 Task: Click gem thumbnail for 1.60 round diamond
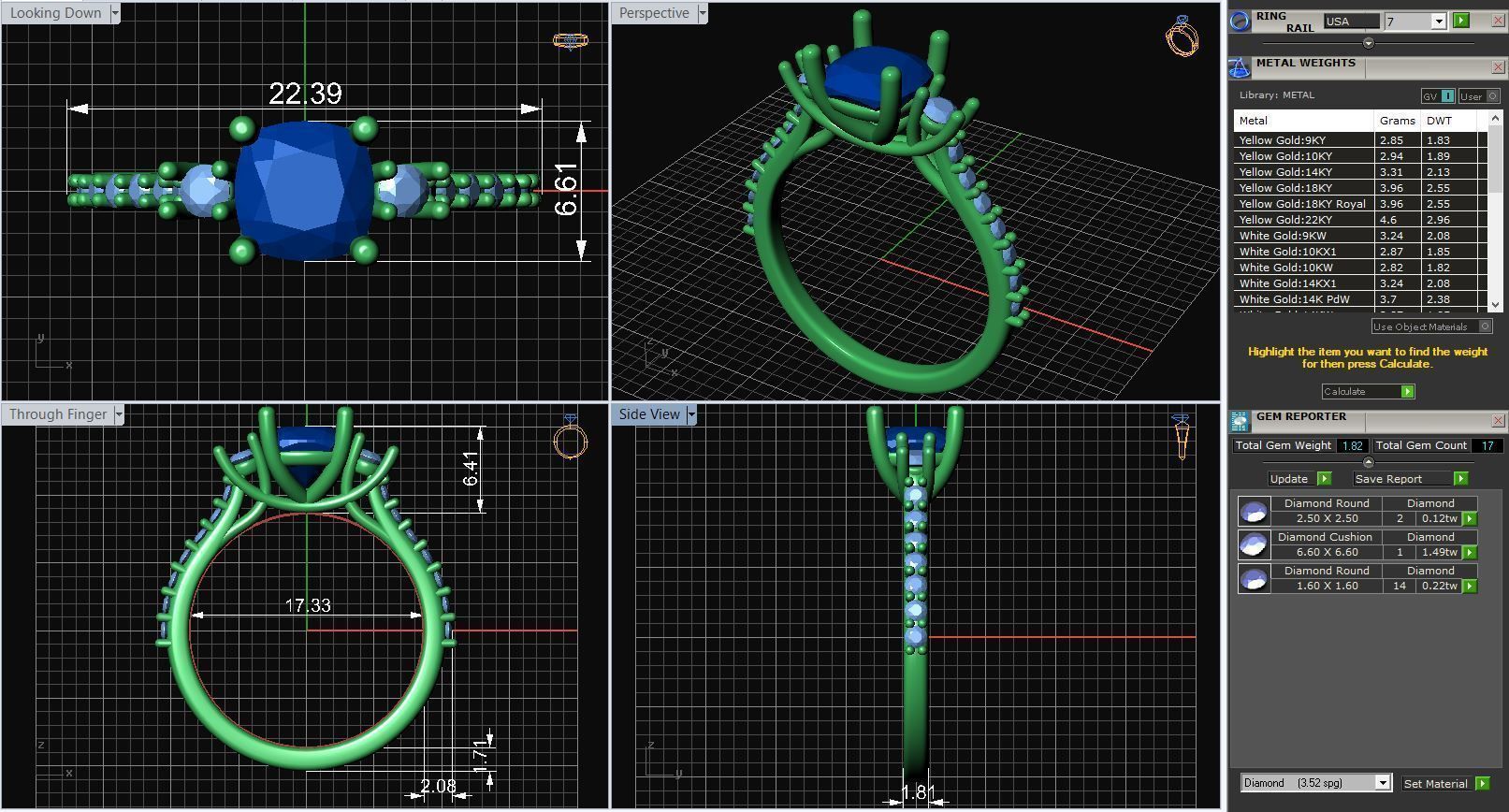1254,578
